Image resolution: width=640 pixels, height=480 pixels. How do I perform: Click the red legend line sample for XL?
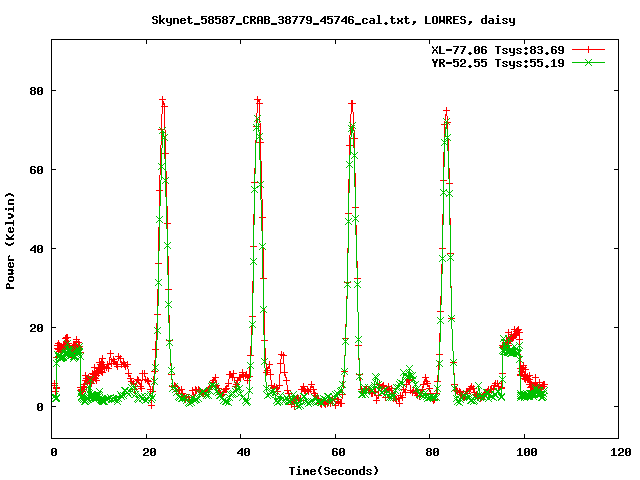pos(588,50)
